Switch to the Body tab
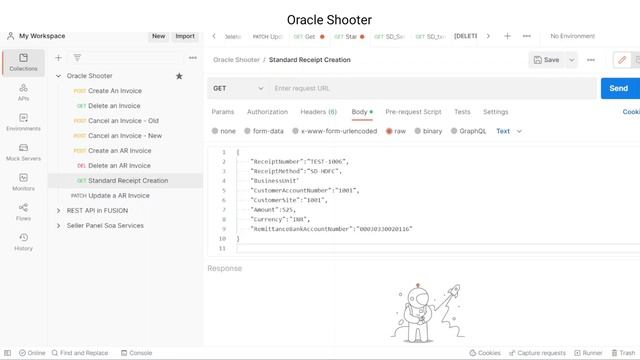 click(x=362, y=112)
